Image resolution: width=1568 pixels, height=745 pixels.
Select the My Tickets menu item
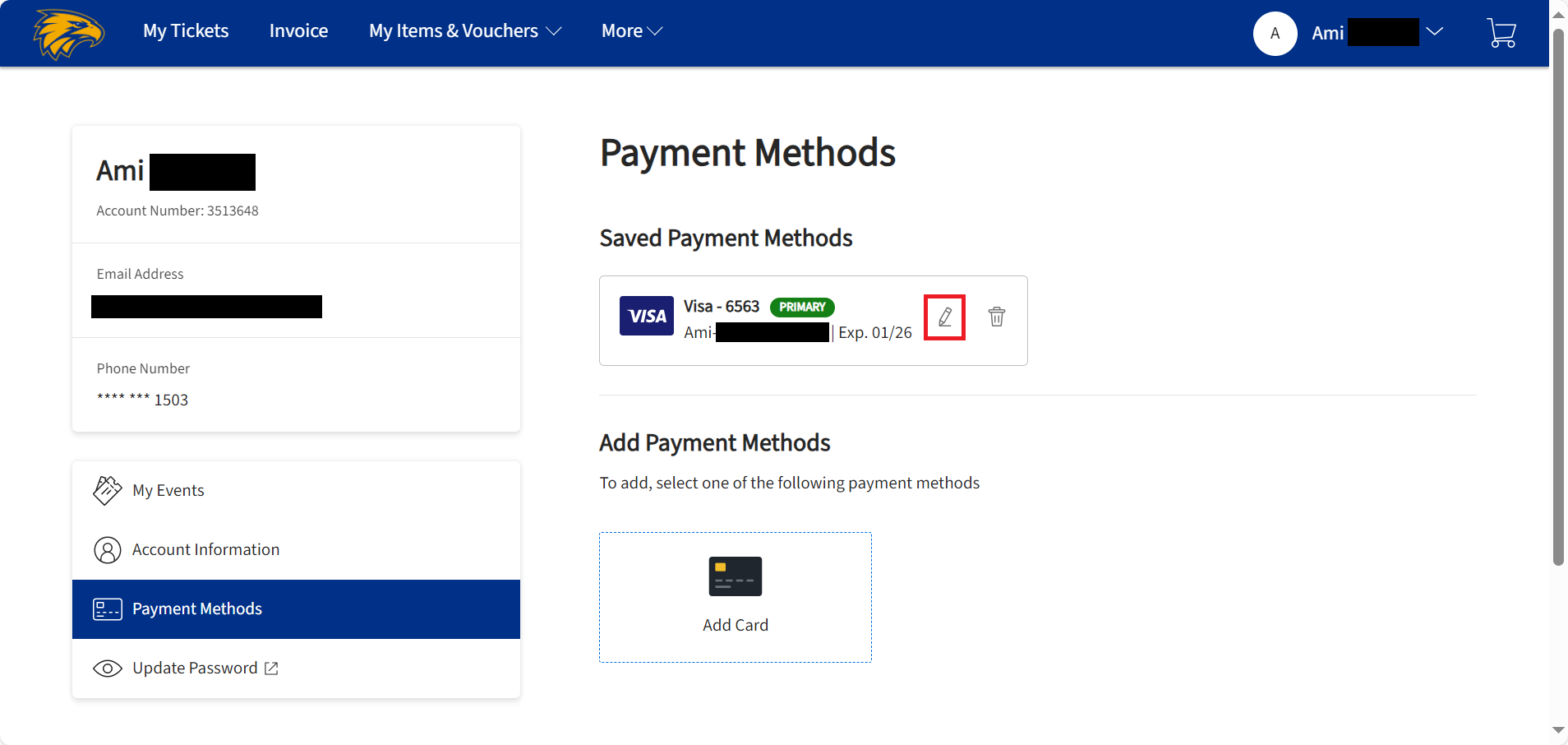pyautogui.click(x=186, y=31)
